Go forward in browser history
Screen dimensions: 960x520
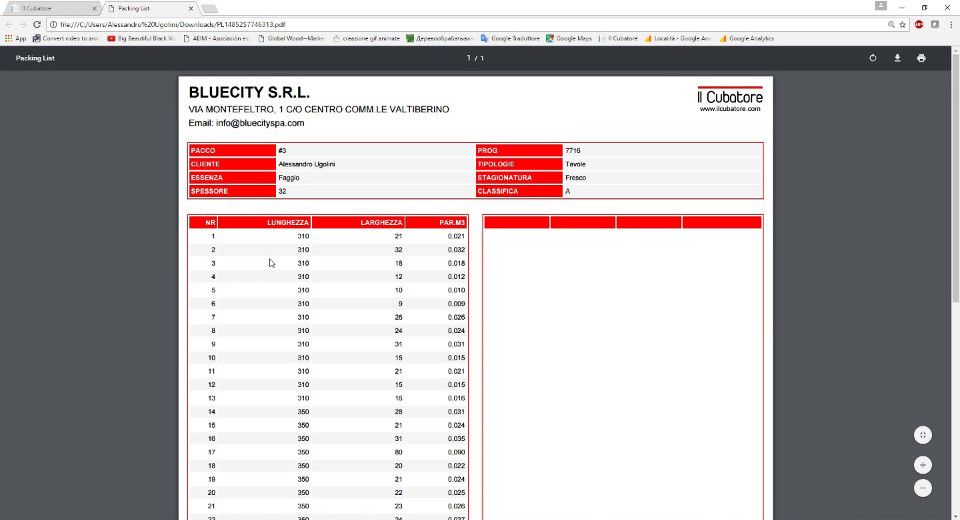tap(22, 24)
